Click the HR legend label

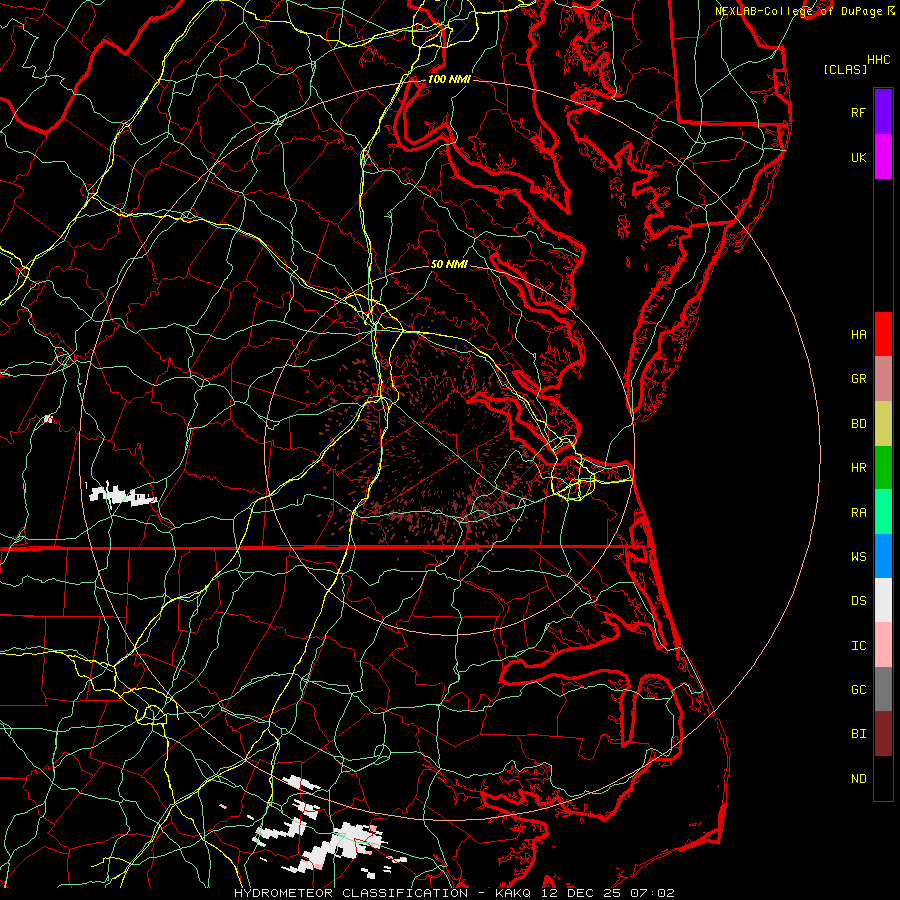858,468
